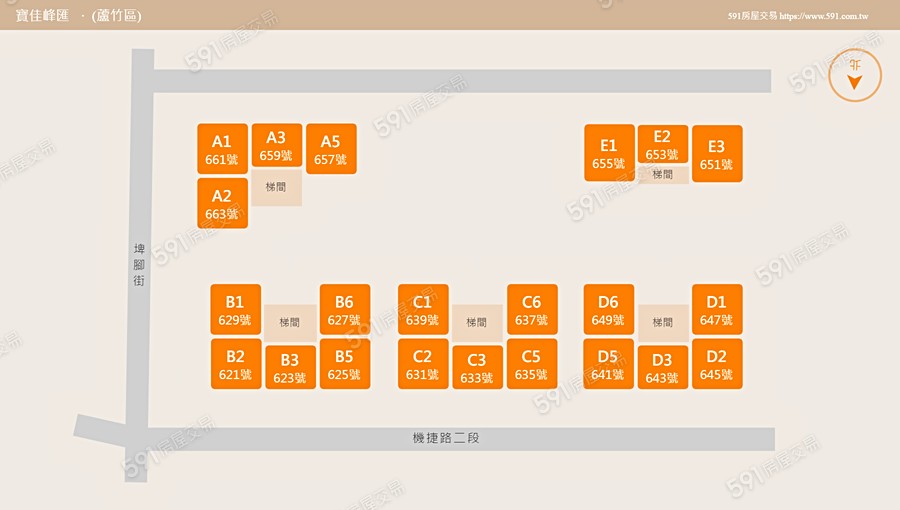Open unit C5 at 635號
The height and width of the screenshot is (510, 900).
(x=531, y=364)
